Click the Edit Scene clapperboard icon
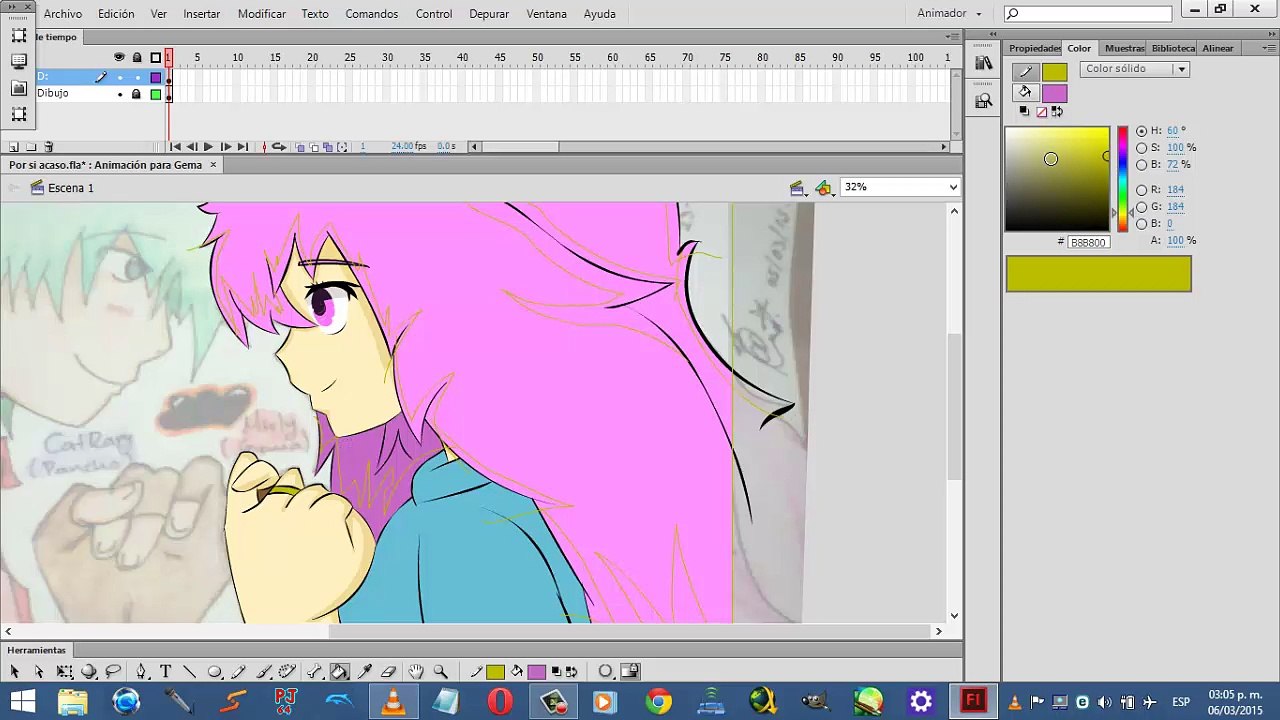Viewport: 1280px width, 720px height. [x=797, y=187]
